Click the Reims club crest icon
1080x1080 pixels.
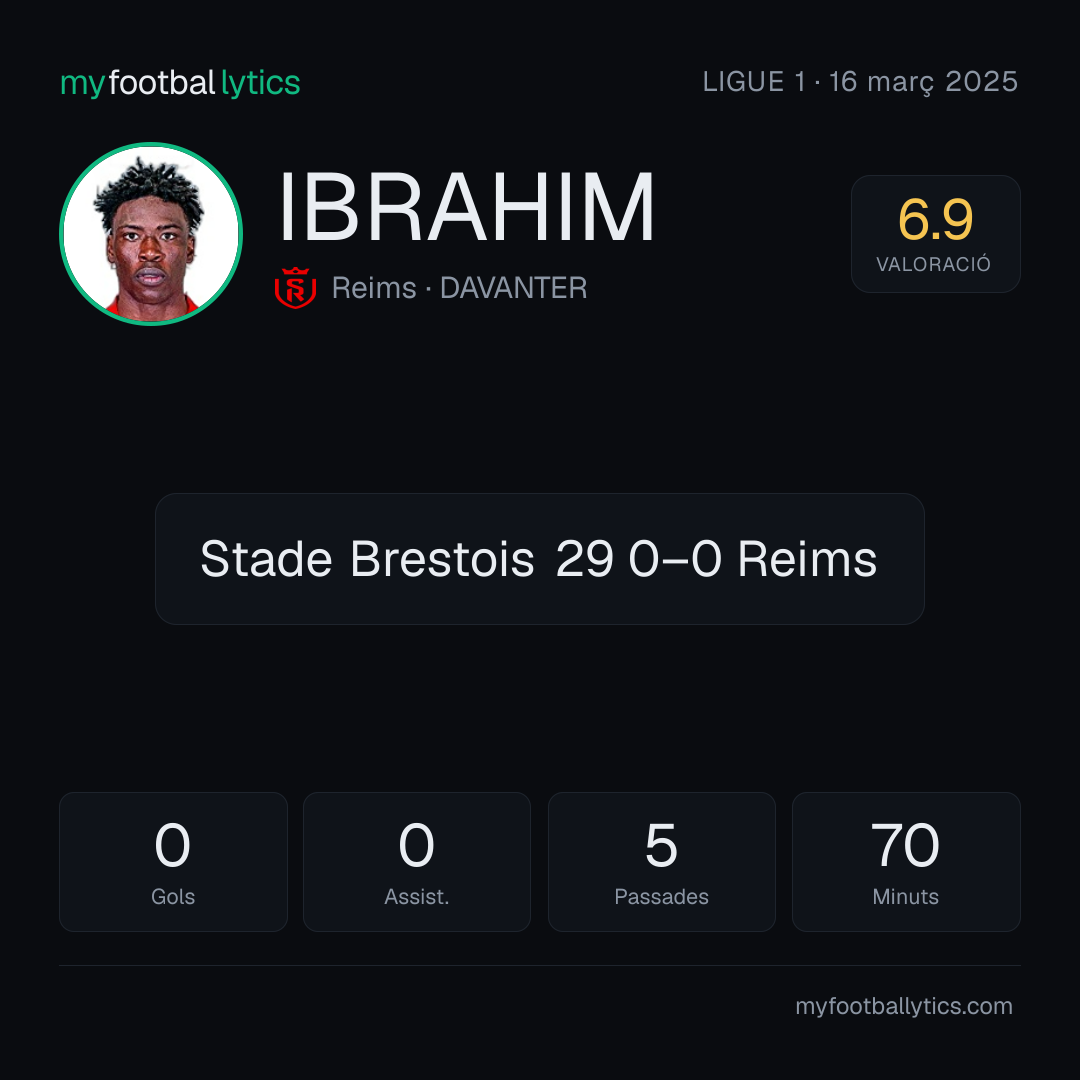(x=295, y=287)
